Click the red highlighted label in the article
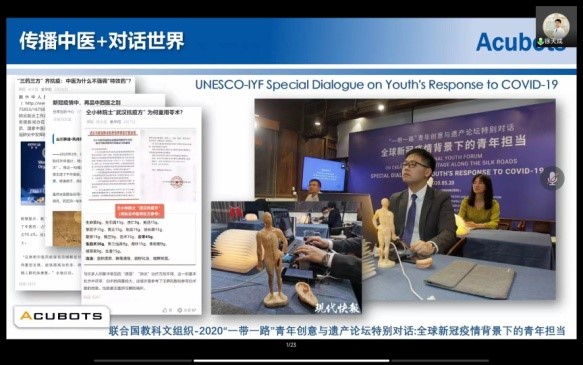This screenshot has height=365, width=583. (139, 211)
